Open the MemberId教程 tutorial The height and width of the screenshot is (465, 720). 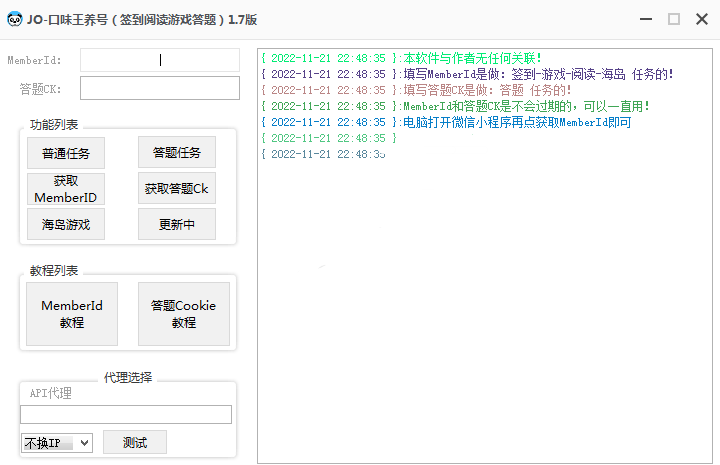click(x=72, y=314)
